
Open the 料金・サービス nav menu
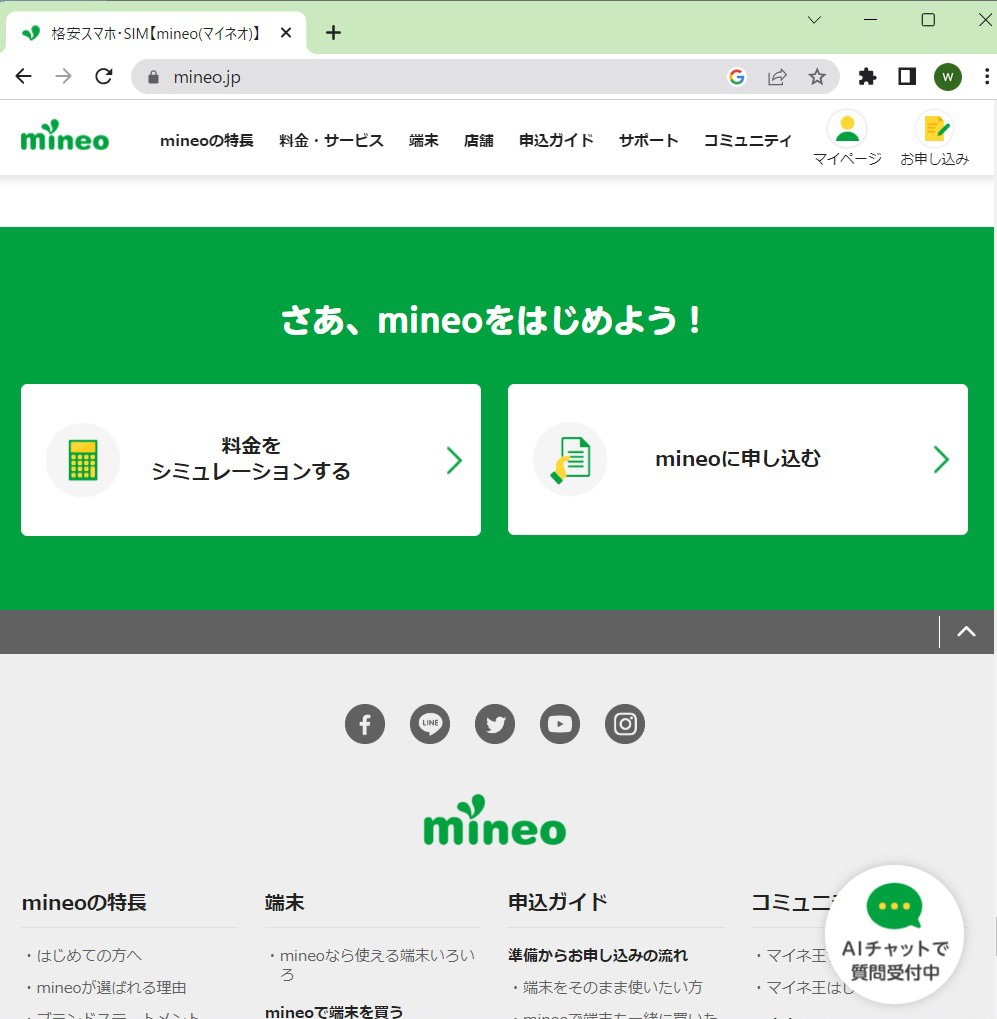[331, 140]
